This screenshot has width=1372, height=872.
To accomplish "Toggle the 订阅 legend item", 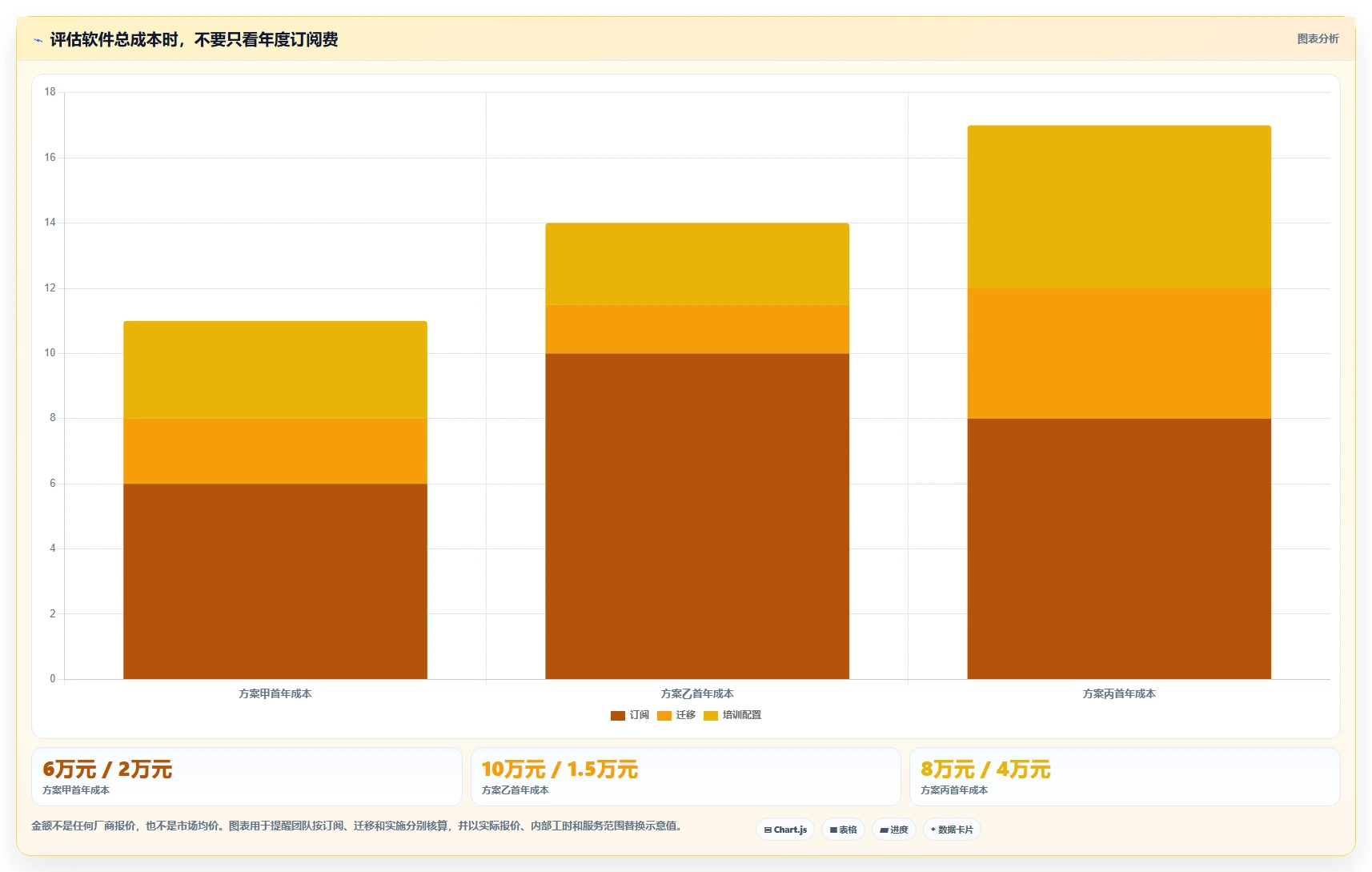I will 630,715.
